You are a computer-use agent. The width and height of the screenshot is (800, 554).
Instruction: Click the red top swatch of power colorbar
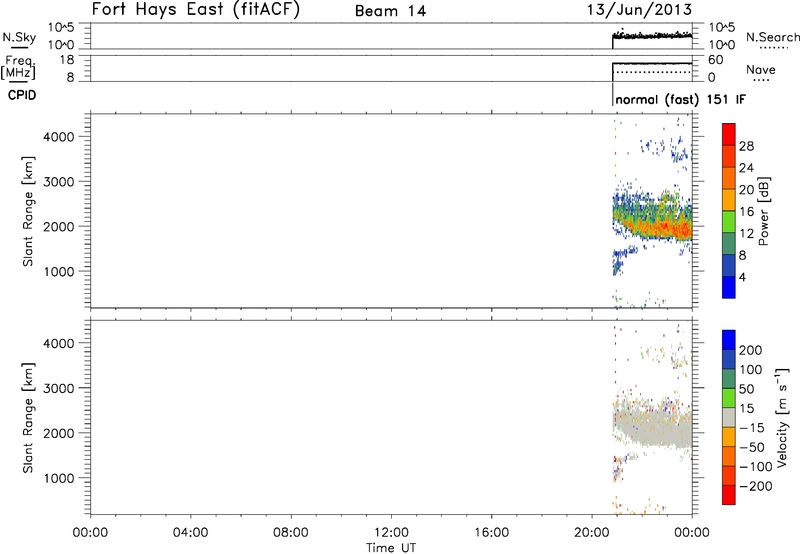click(729, 134)
